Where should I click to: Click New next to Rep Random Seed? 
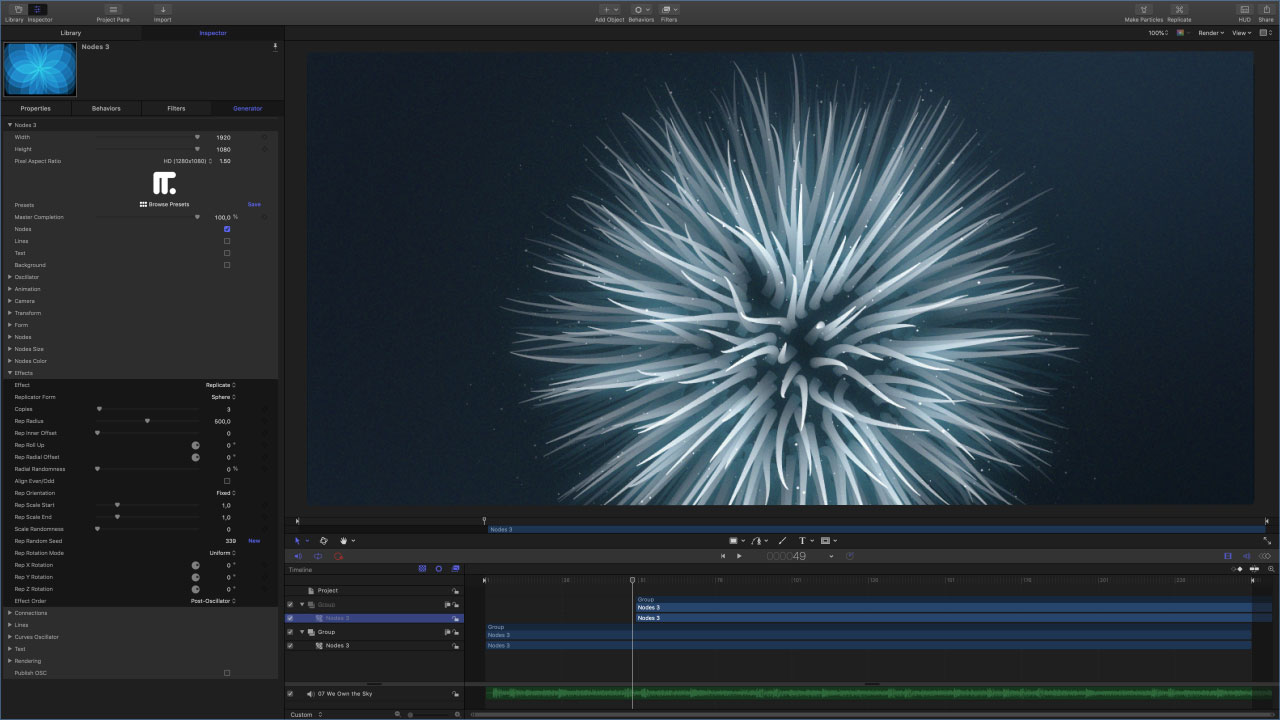point(254,541)
